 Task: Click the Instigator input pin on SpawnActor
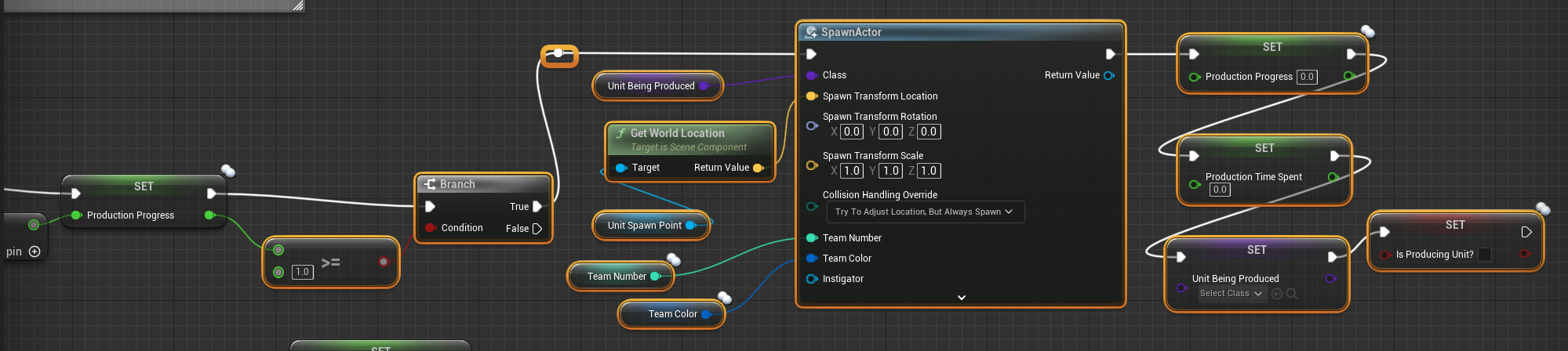(811, 279)
